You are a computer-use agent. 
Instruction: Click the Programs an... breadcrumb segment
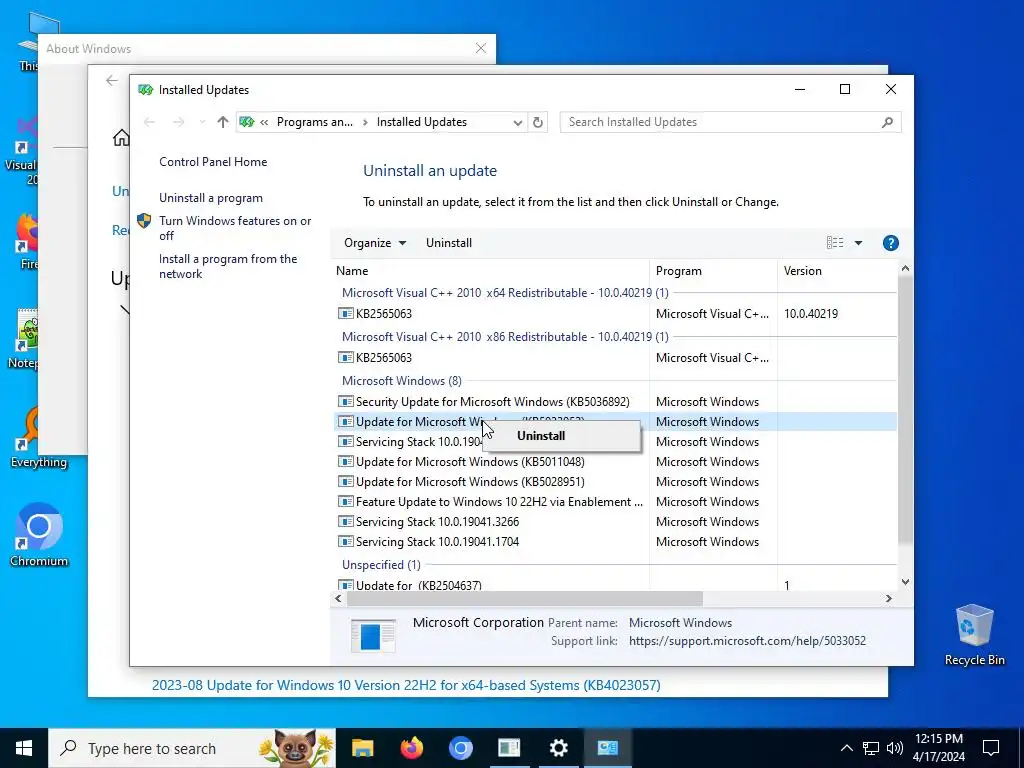coord(314,122)
